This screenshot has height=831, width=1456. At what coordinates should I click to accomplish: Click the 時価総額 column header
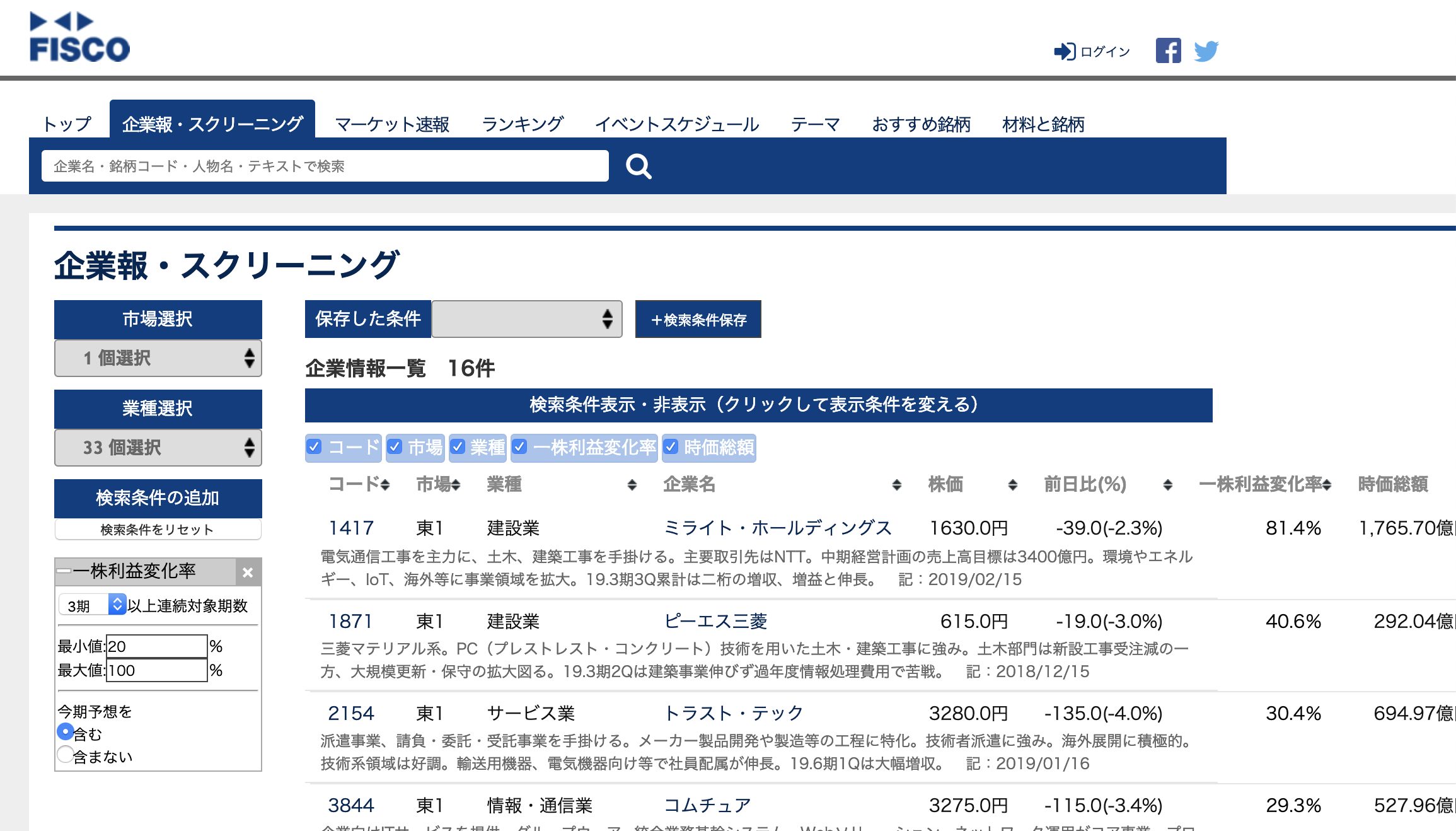pyautogui.click(x=1393, y=484)
